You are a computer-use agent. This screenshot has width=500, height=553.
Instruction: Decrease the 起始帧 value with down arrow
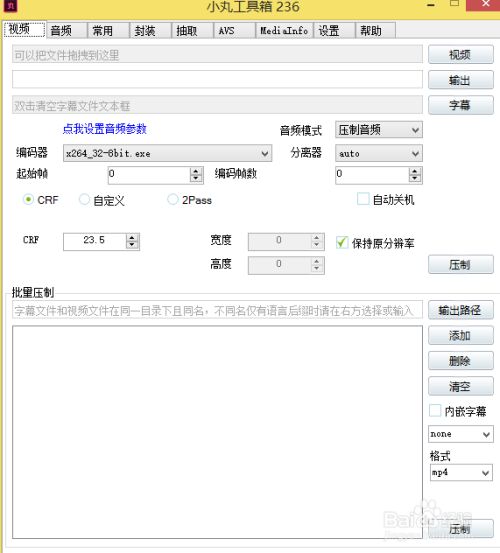pos(196,178)
